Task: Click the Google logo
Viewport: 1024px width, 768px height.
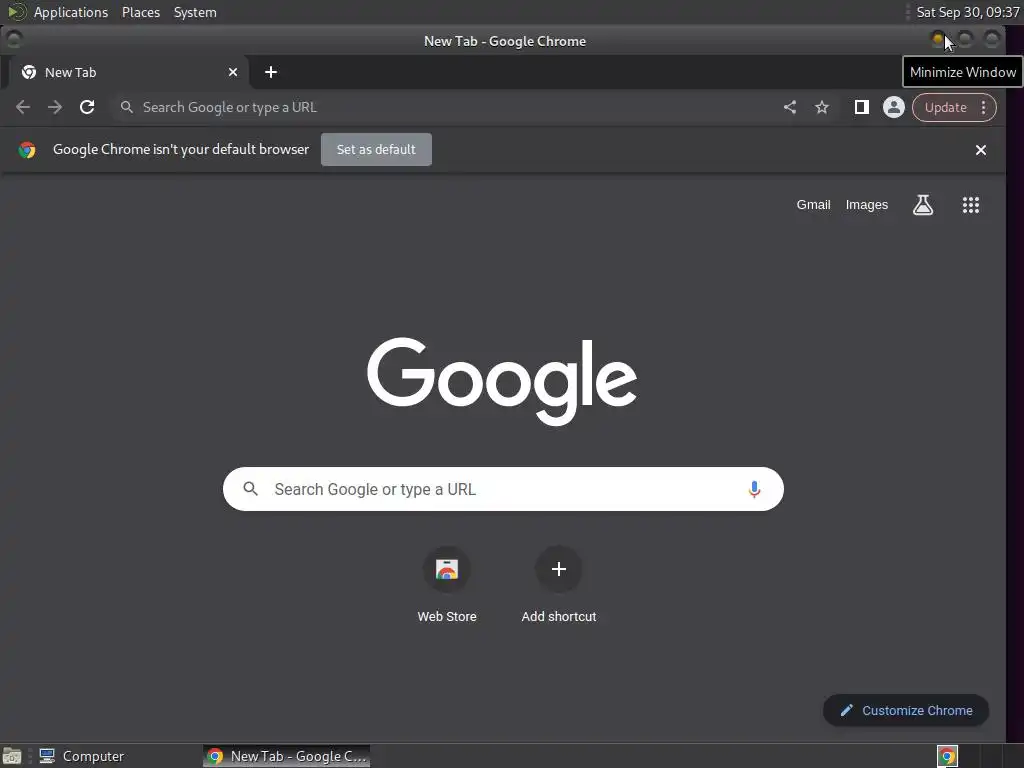Action: (x=502, y=380)
